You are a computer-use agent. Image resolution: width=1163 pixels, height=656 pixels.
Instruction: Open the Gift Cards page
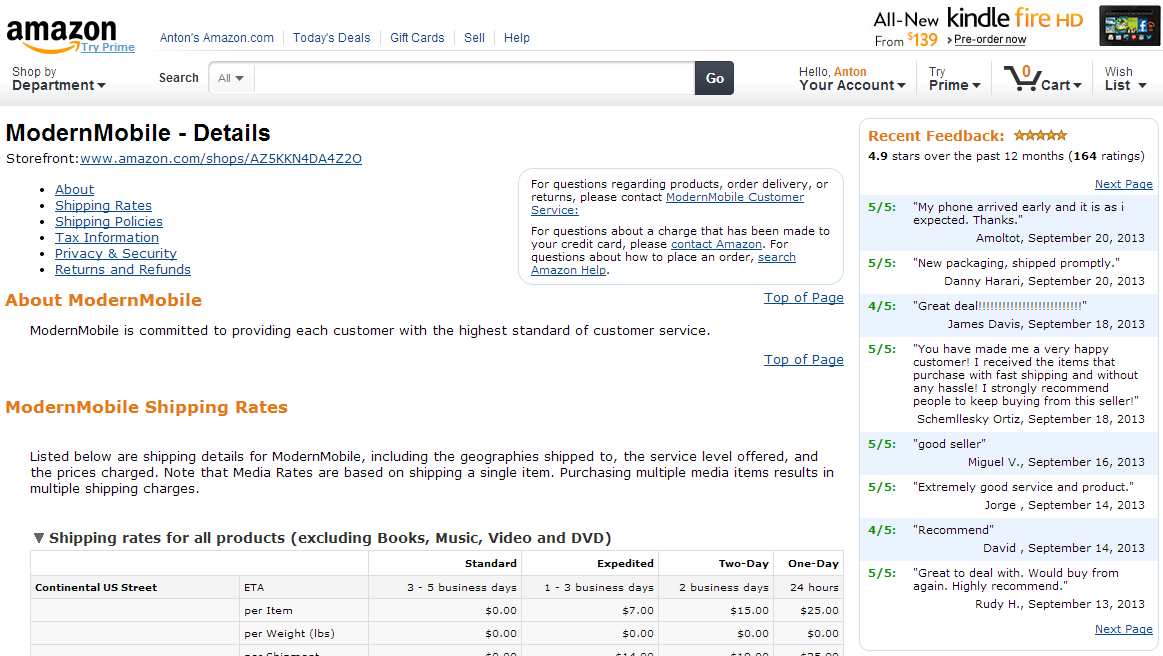(x=418, y=38)
